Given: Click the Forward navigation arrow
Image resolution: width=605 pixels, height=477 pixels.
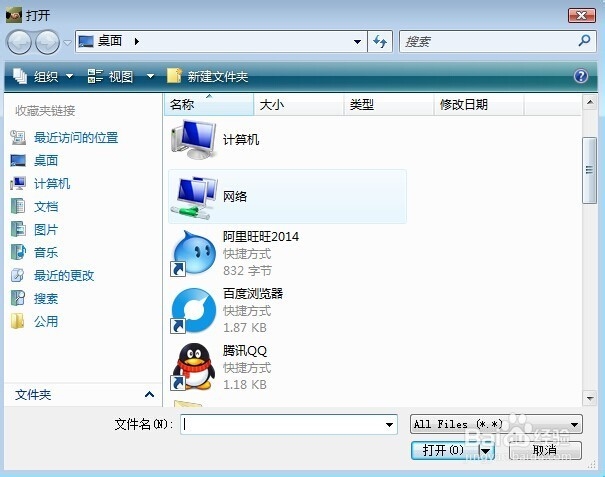Looking at the screenshot, I should pyautogui.click(x=47, y=42).
